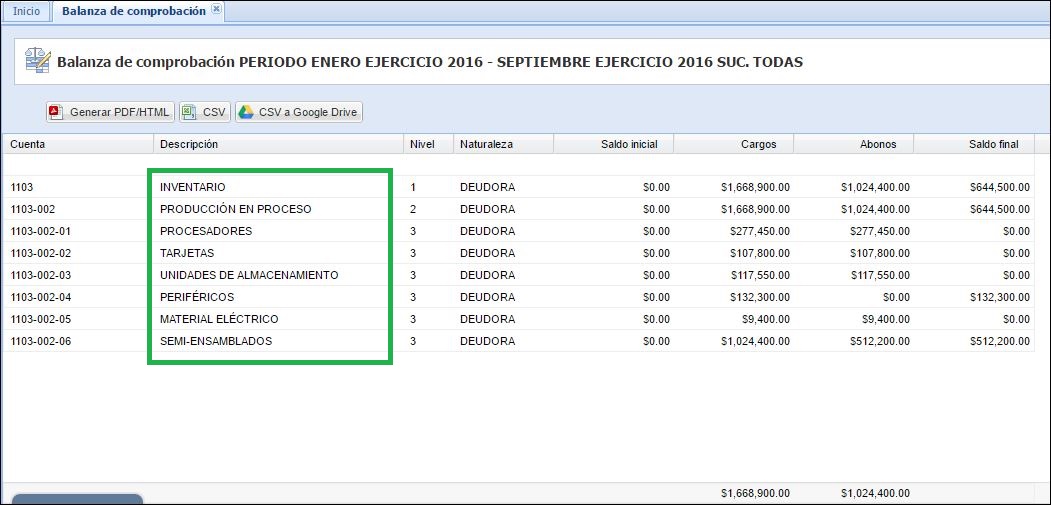
Task: Click the UNIDADES DE ALMACENAMIENTO description
Action: [x=249, y=275]
